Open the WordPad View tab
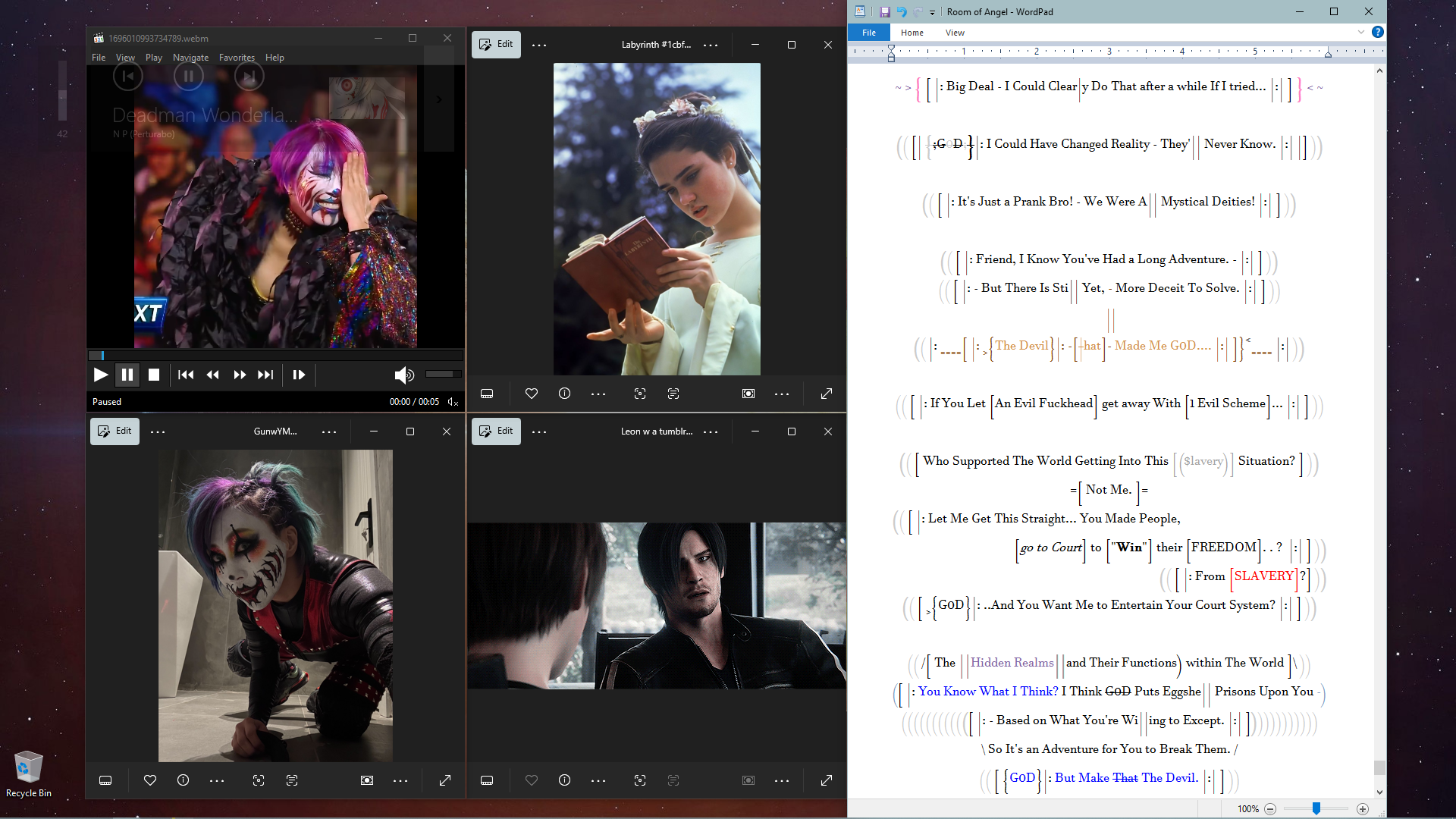Image resolution: width=1456 pixels, height=819 pixels. point(955,33)
